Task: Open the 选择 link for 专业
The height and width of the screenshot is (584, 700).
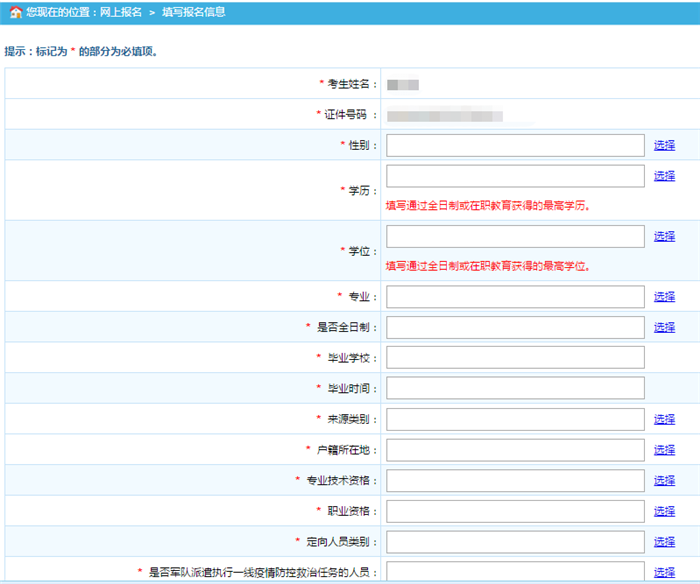Action: coord(664,297)
